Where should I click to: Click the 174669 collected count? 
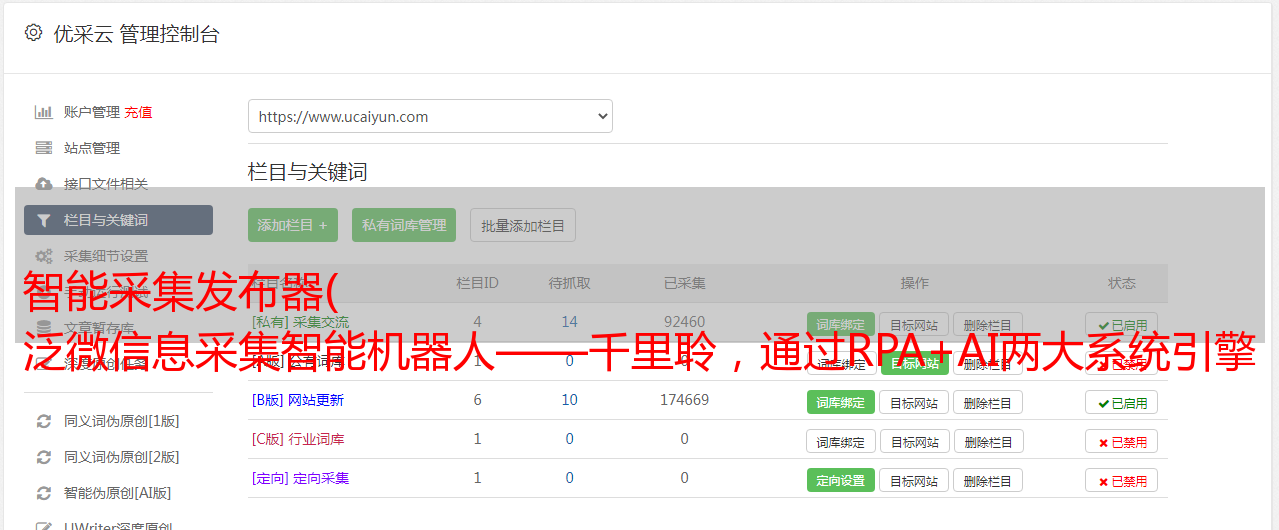click(685, 400)
